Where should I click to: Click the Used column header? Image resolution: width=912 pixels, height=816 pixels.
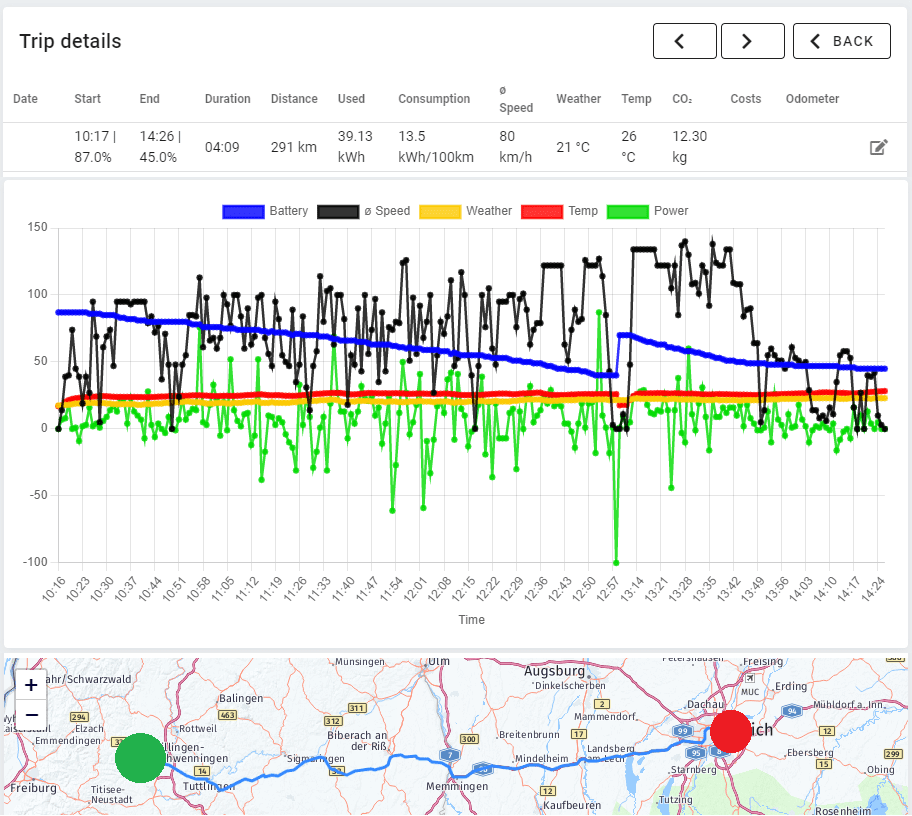(351, 99)
